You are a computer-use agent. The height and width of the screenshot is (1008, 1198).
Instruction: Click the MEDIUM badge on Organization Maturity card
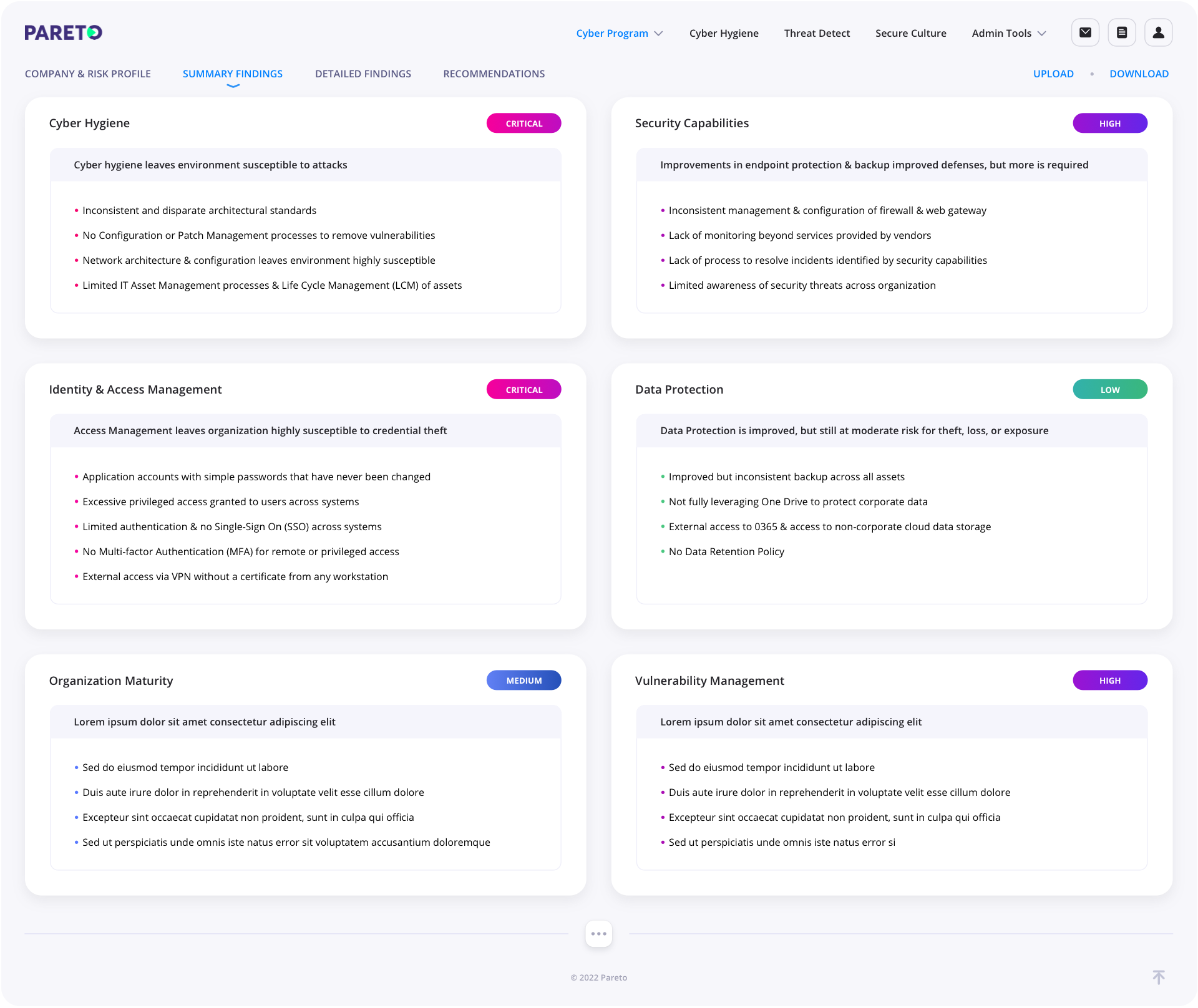[524, 680]
